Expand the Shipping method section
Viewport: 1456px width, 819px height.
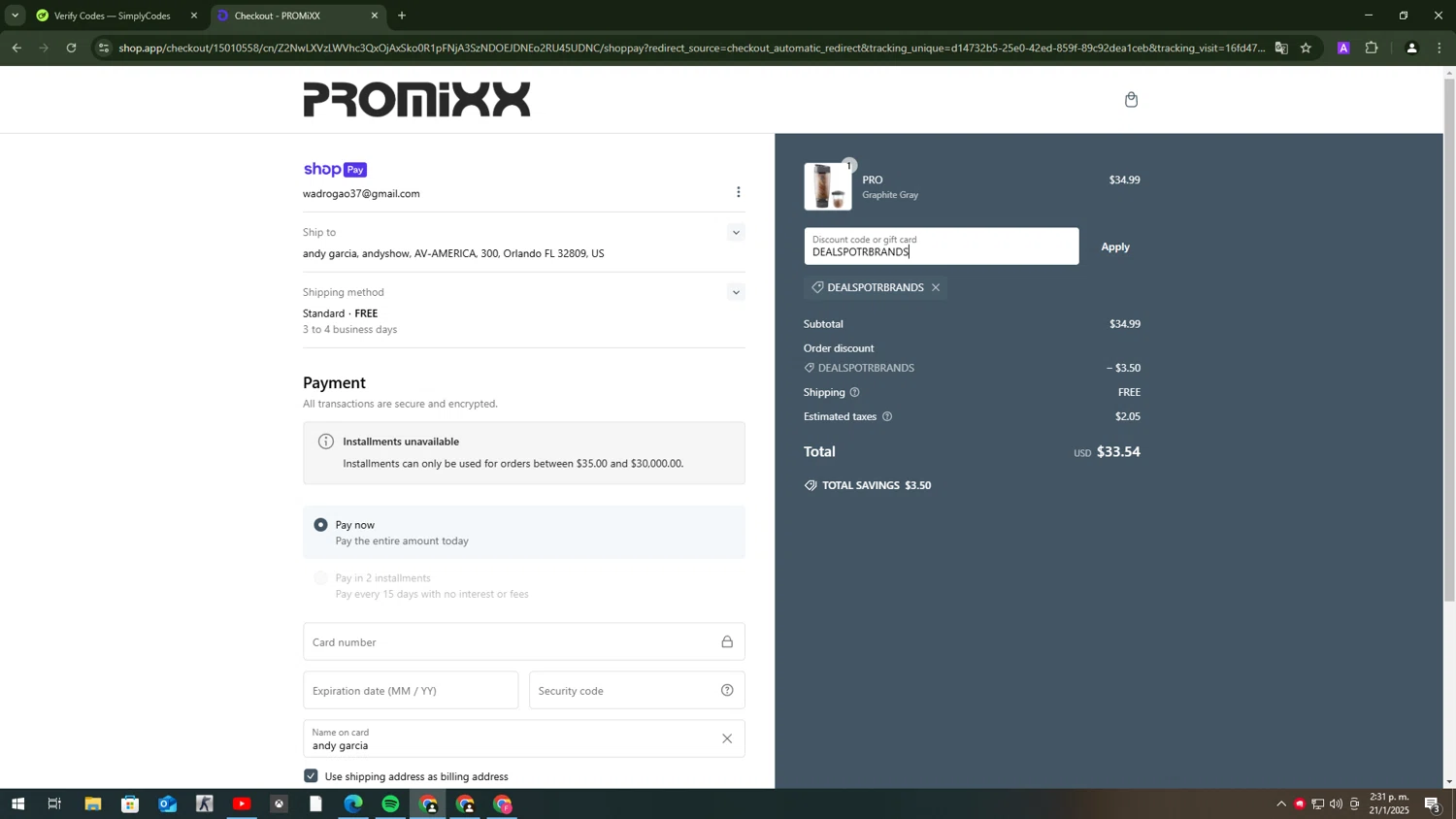click(x=736, y=292)
